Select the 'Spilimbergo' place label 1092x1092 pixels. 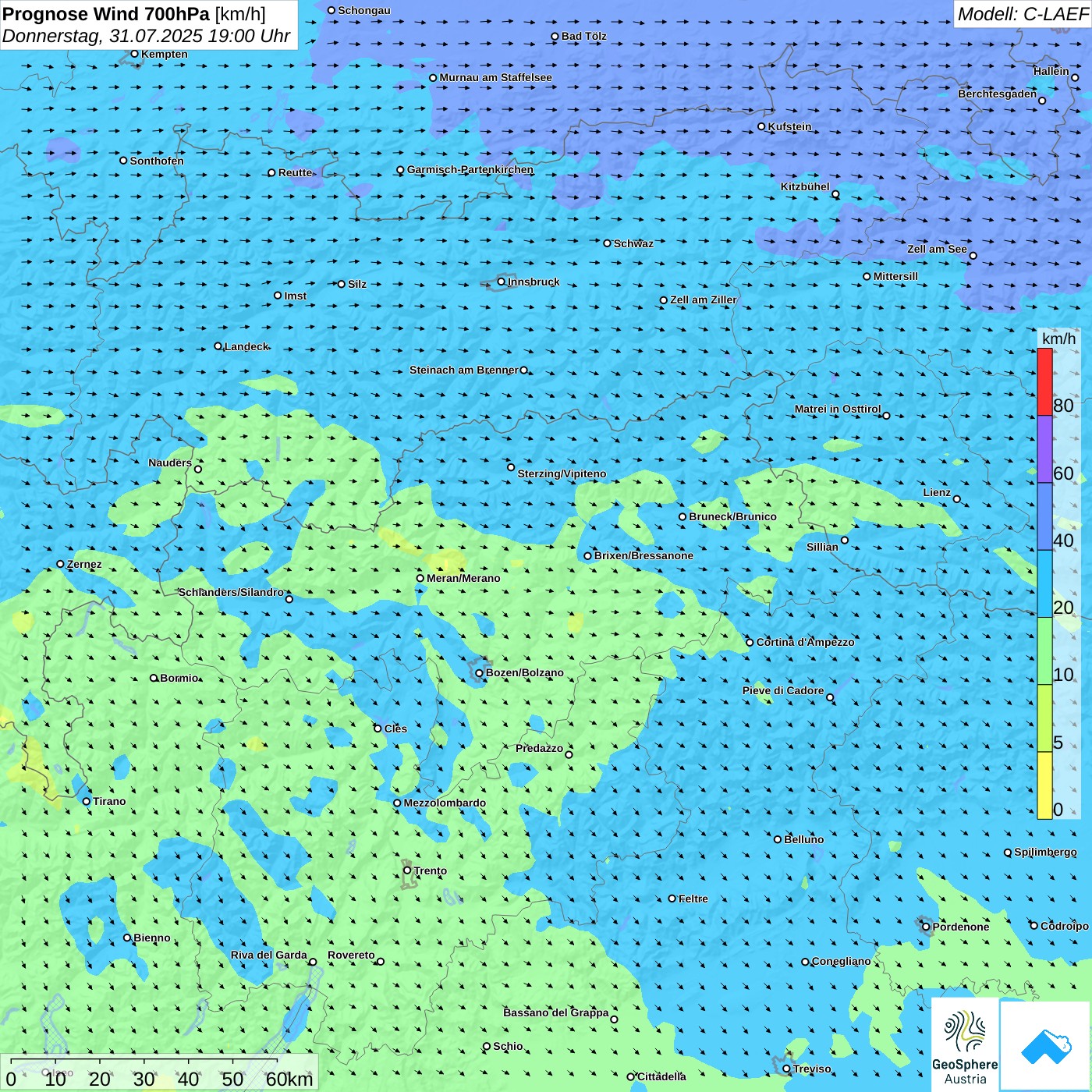[x=1046, y=852]
